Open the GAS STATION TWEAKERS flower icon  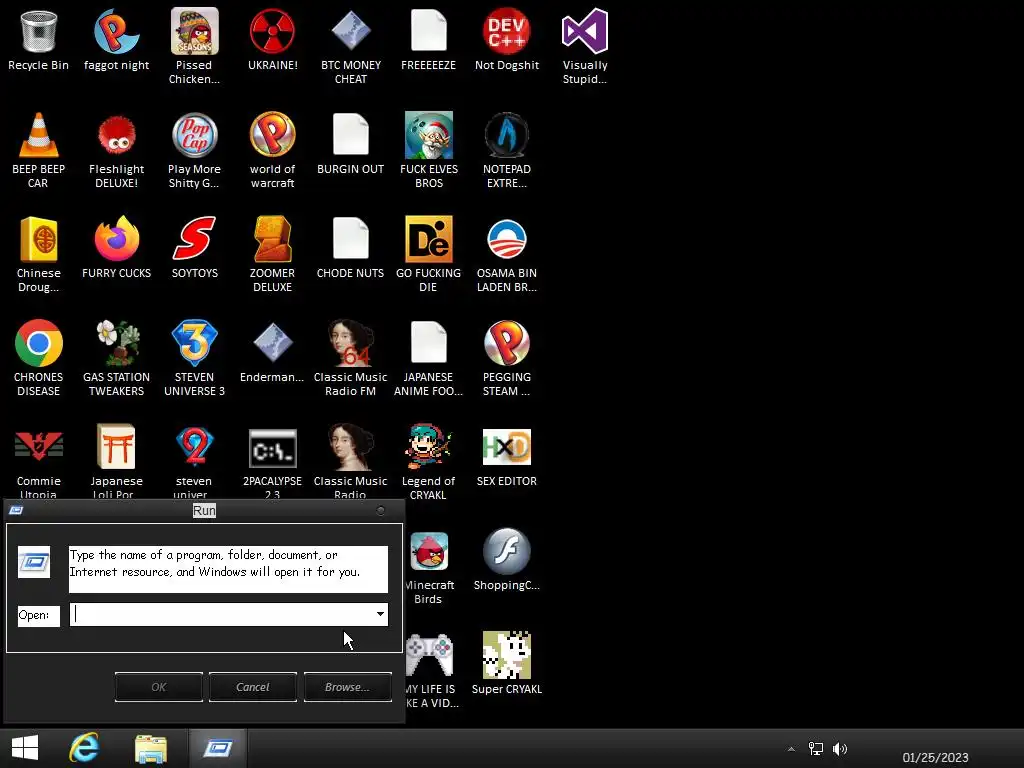tap(116, 343)
